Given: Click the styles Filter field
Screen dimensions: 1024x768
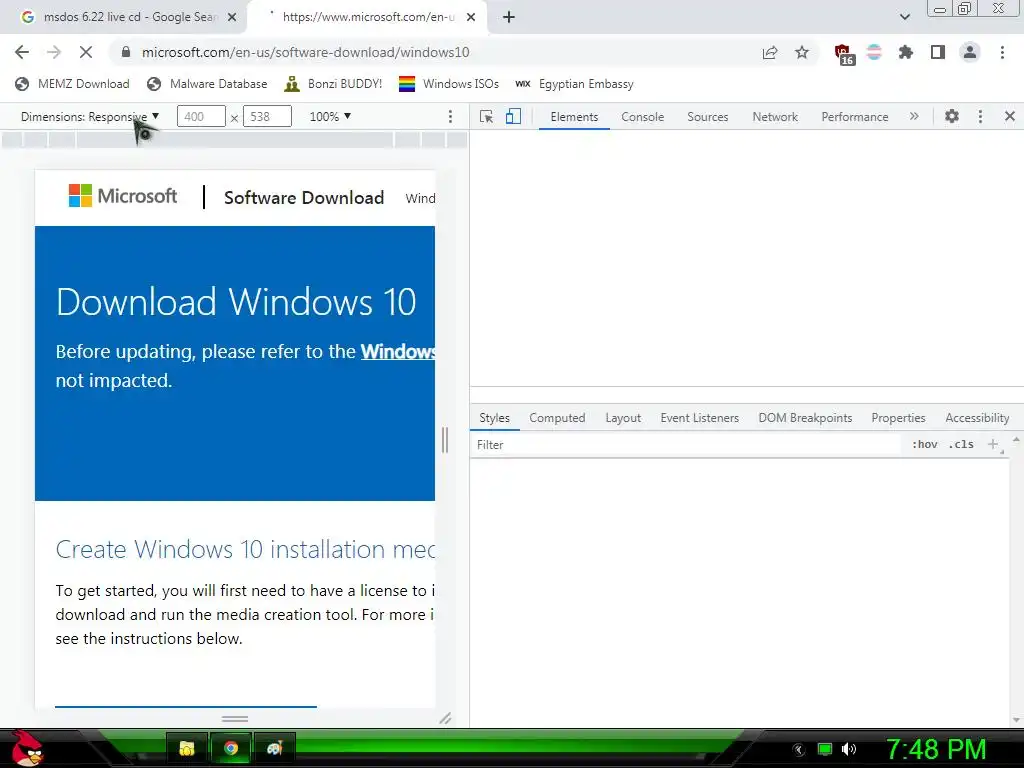Looking at the screenshot, I should 686,445.
